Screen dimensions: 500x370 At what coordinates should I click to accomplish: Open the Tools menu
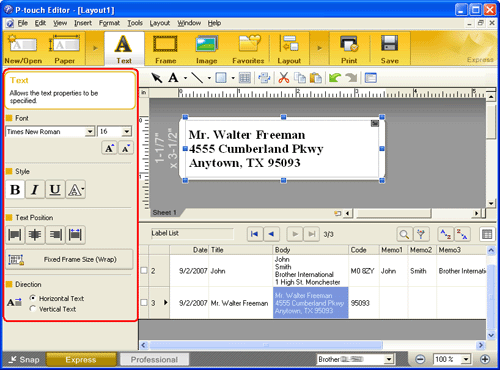click(x=135, y=23)
